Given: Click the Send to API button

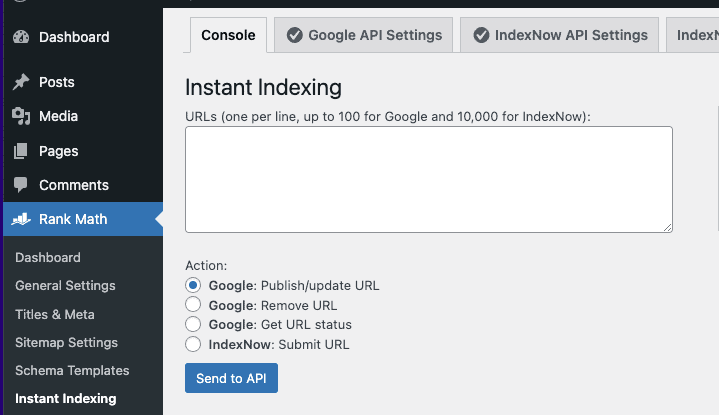Looking at the screenshot, I should click(x=232, y=378).
